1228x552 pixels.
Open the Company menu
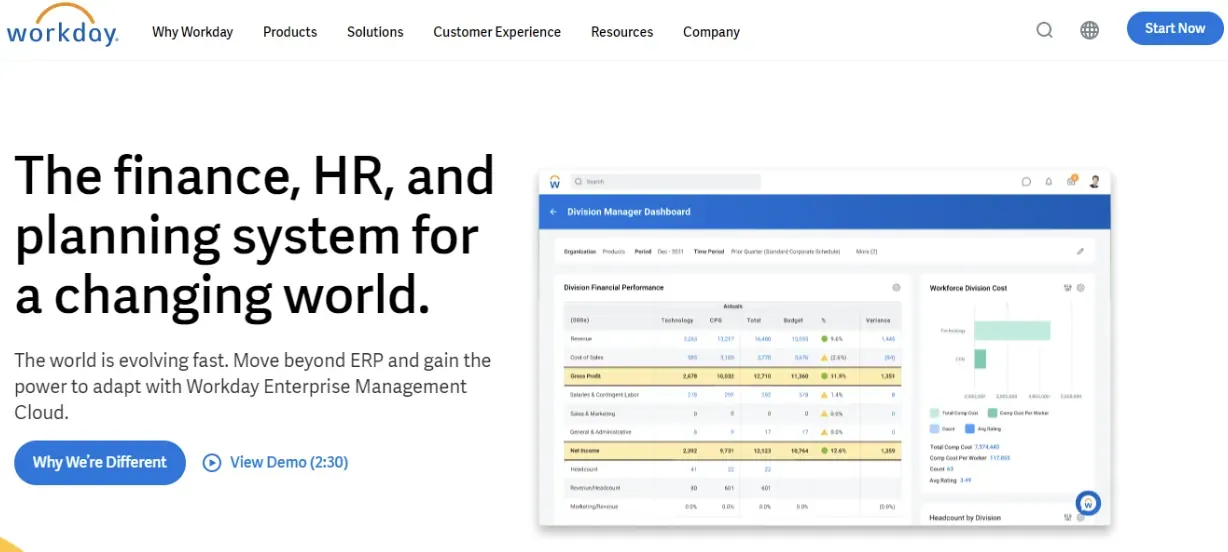coord(711,32)
